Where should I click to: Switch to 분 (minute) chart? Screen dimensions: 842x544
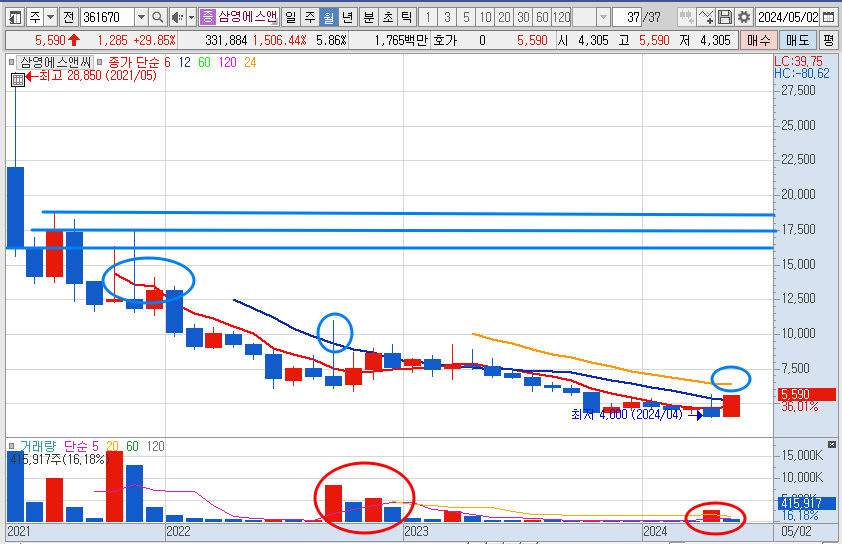[369, 18]
